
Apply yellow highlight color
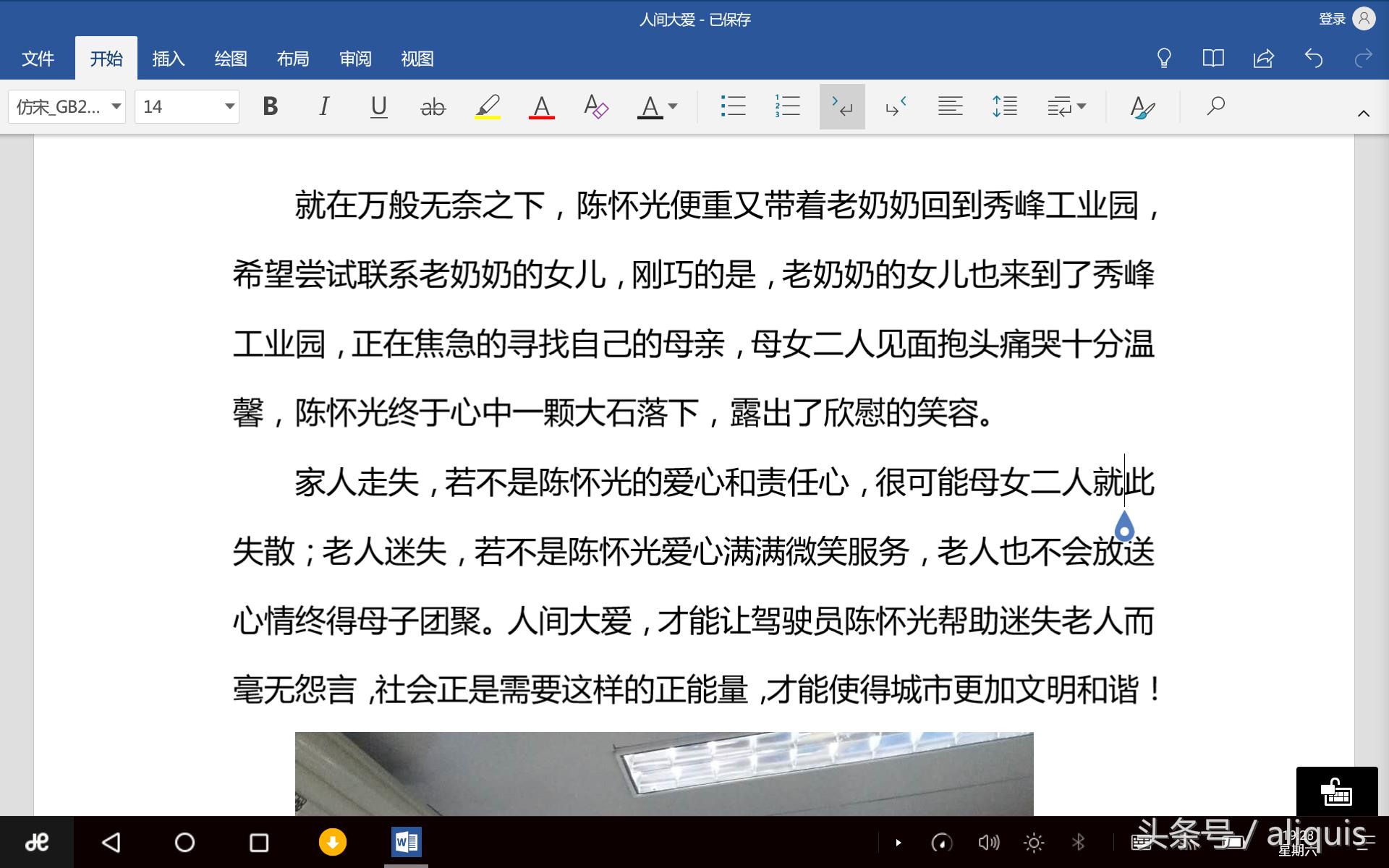[x=488, y=106]
